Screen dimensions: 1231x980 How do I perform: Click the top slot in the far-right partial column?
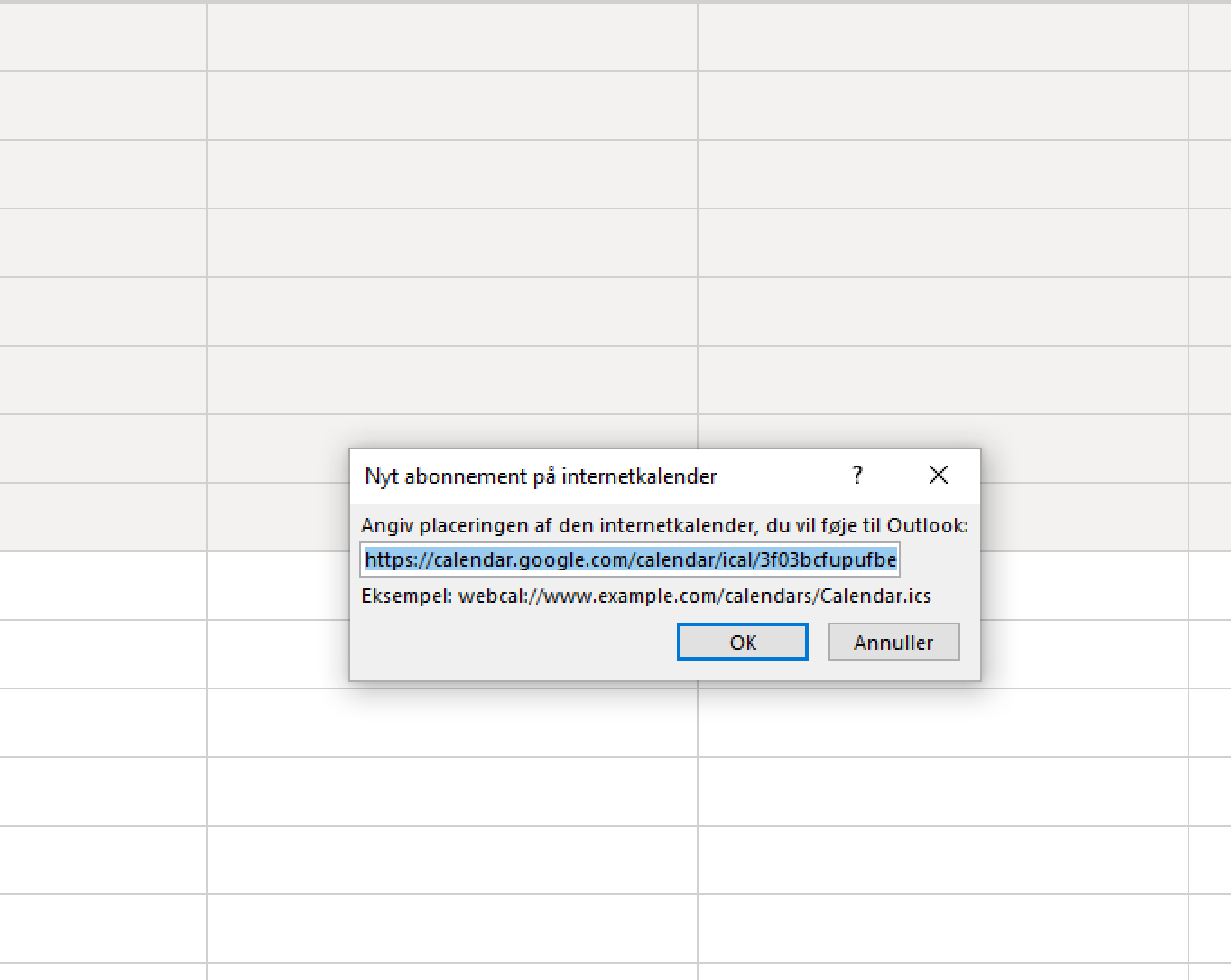coord(1210,38)
